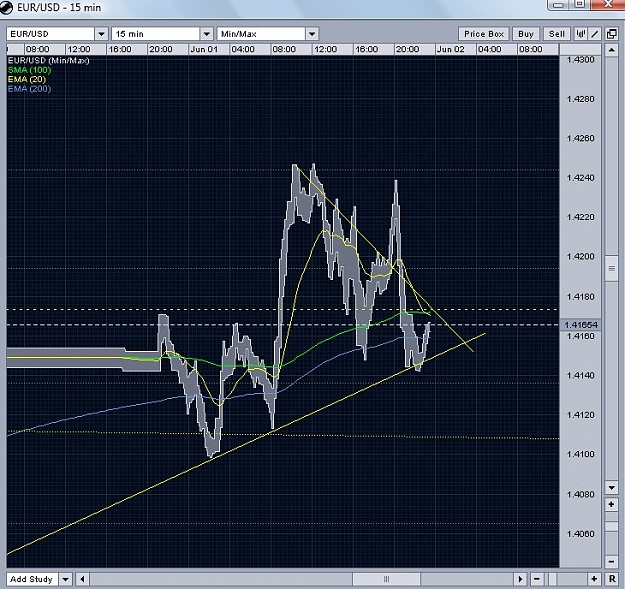Image resolution: width=625 pixels, height=589 pixels.
Task: Select the trendline drawing tool icon
Action: pos(595,34)
